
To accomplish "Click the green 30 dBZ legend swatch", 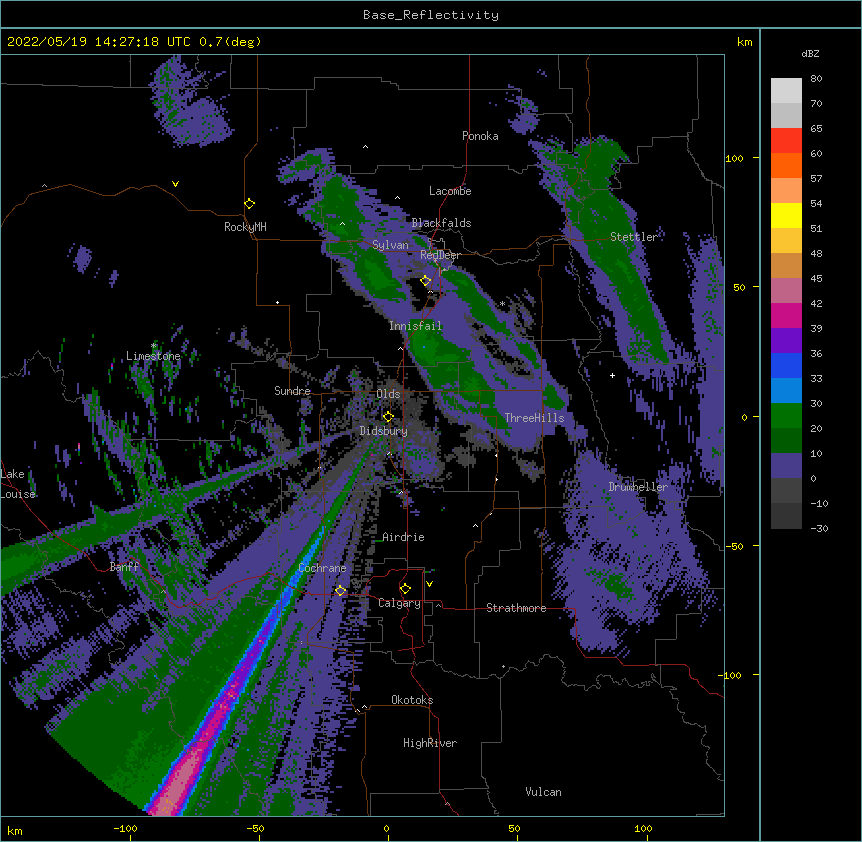I will pyautogui.click(x=786, y=416).
